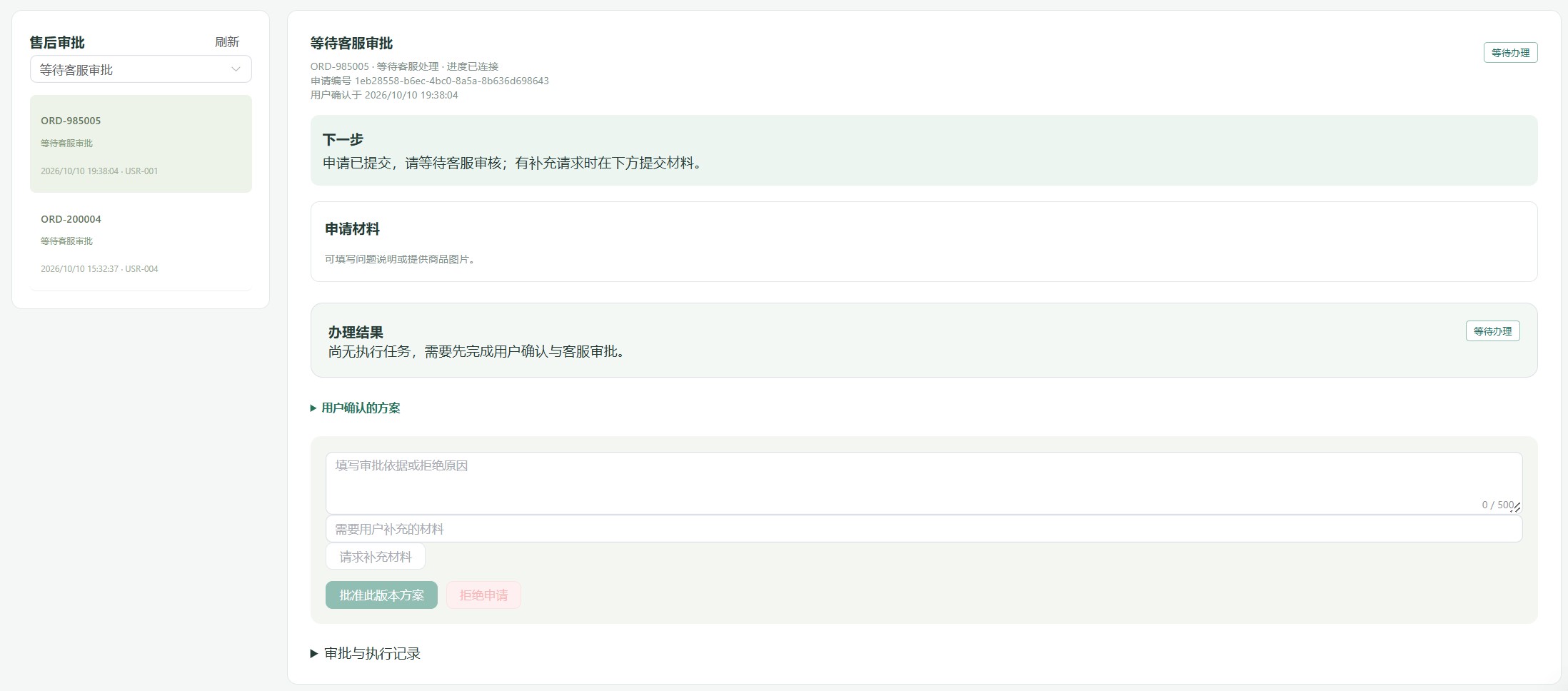Viewport: 1568px width, 691px height.
Task: Click the 申请编号 text line
Action: tap(429, 81)
